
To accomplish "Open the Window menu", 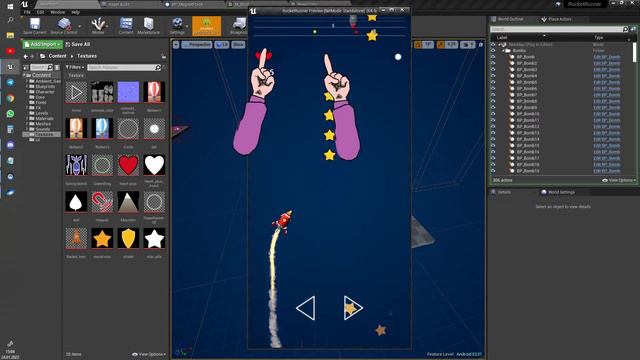I will click(58, 12).
